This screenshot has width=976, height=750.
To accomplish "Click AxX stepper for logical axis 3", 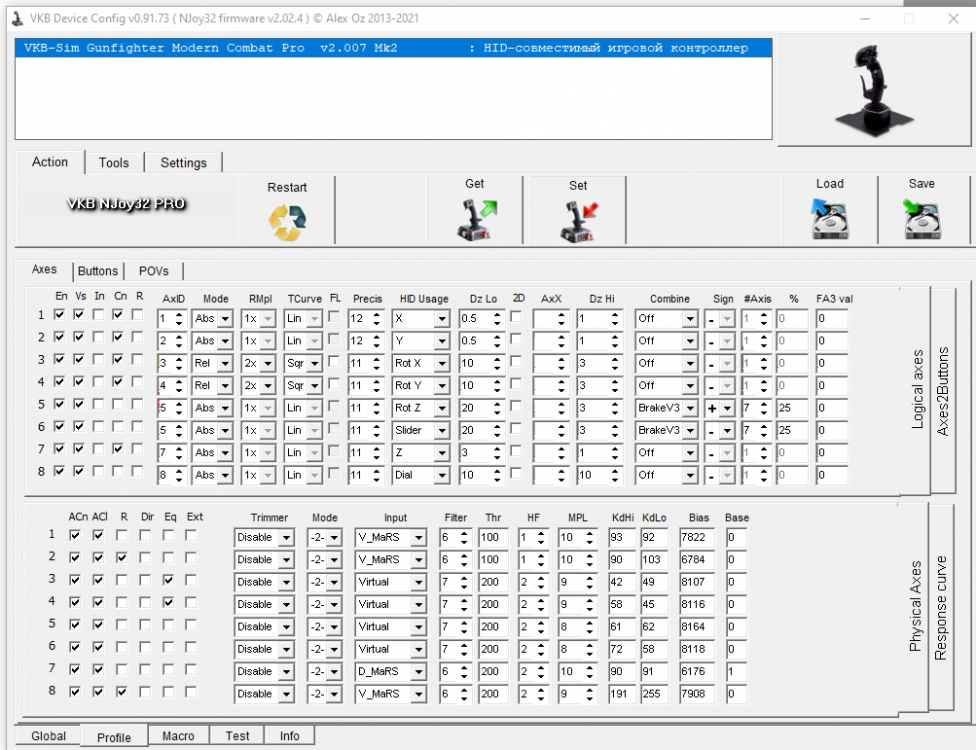I will click(x=561, y=363).
